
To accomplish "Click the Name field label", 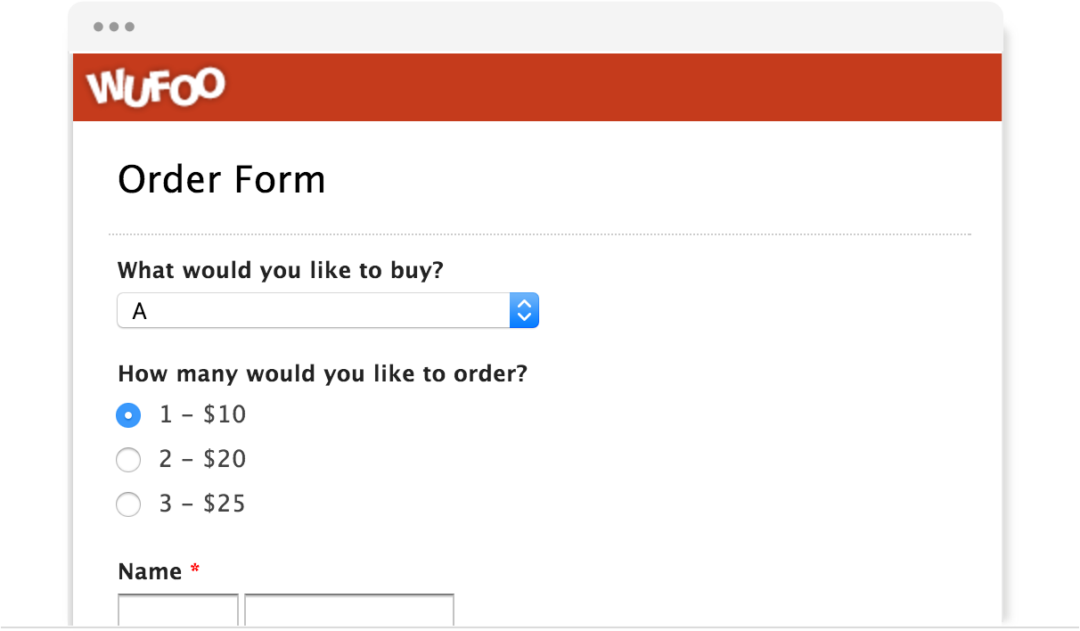I will click(x=150, y=572).
